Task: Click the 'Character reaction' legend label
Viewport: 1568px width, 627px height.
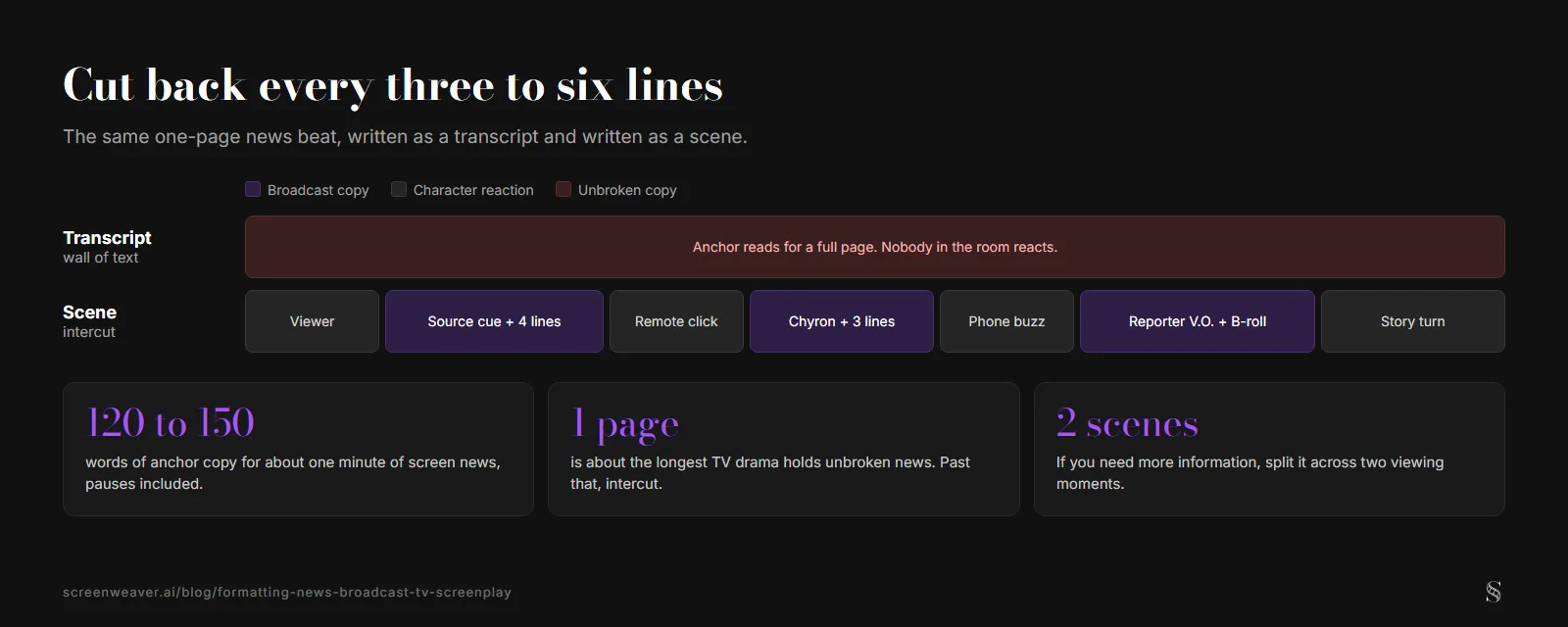Action: 473,190
